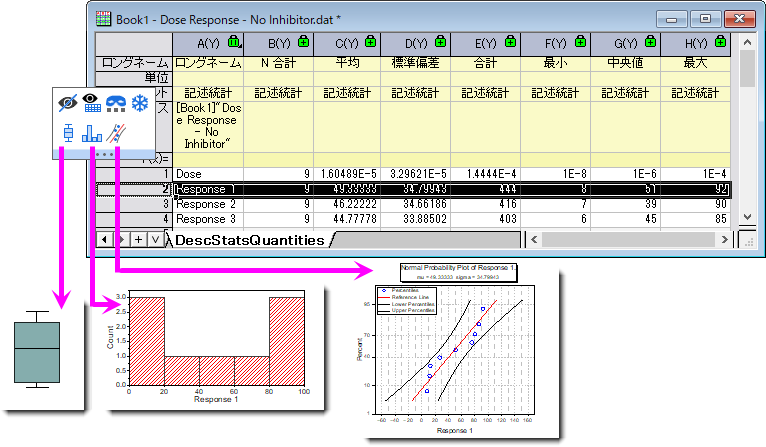
Task: Click vertical scrollbar down arrow
Action: [x=747, y=217]
